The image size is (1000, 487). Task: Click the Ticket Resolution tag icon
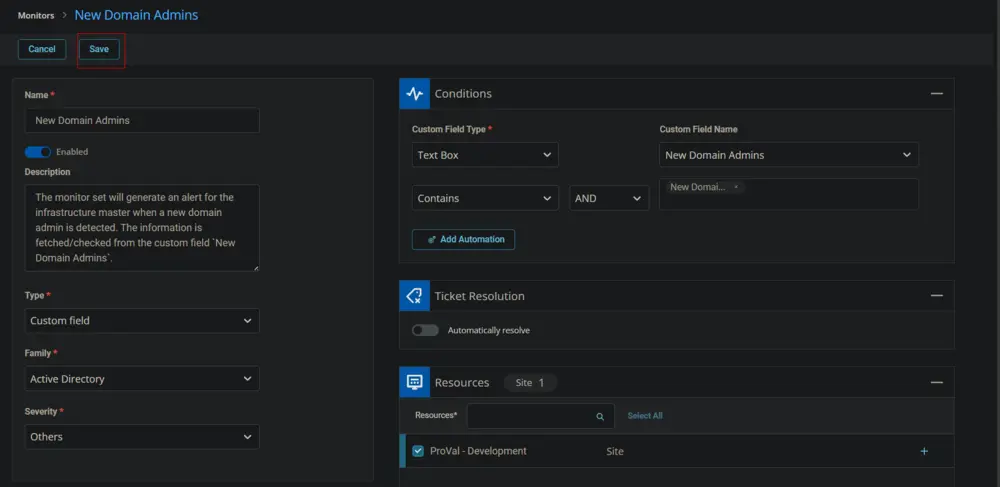[x=415, y=296]
